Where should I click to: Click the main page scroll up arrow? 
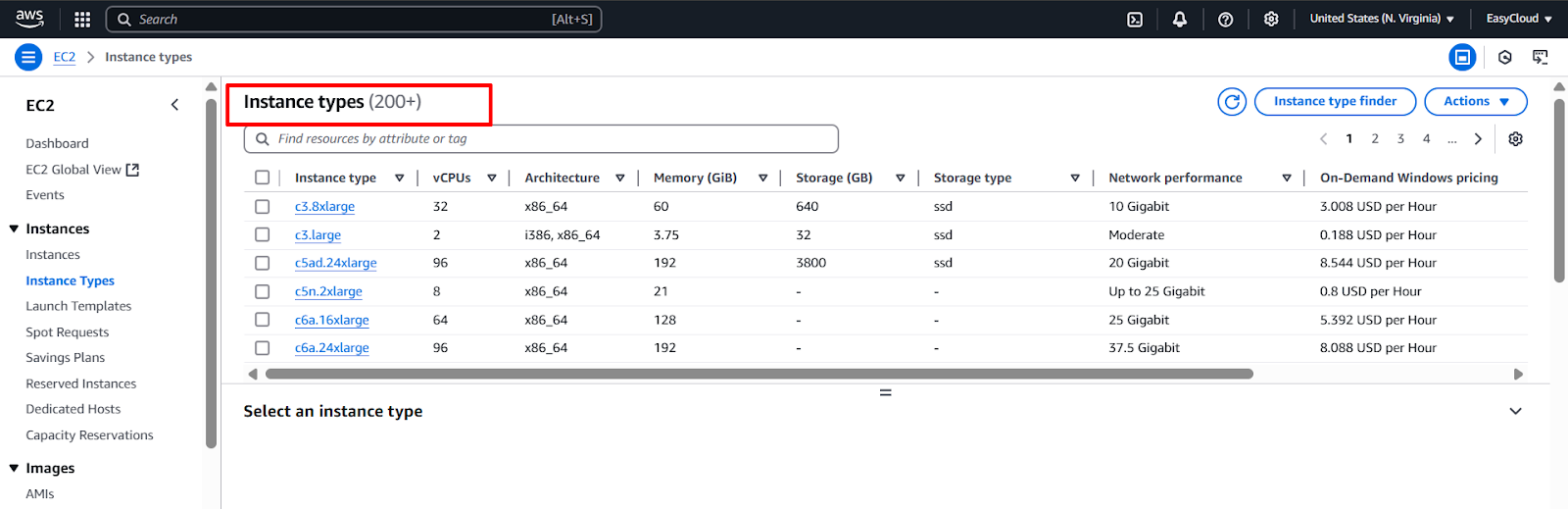coord(1559,87)
